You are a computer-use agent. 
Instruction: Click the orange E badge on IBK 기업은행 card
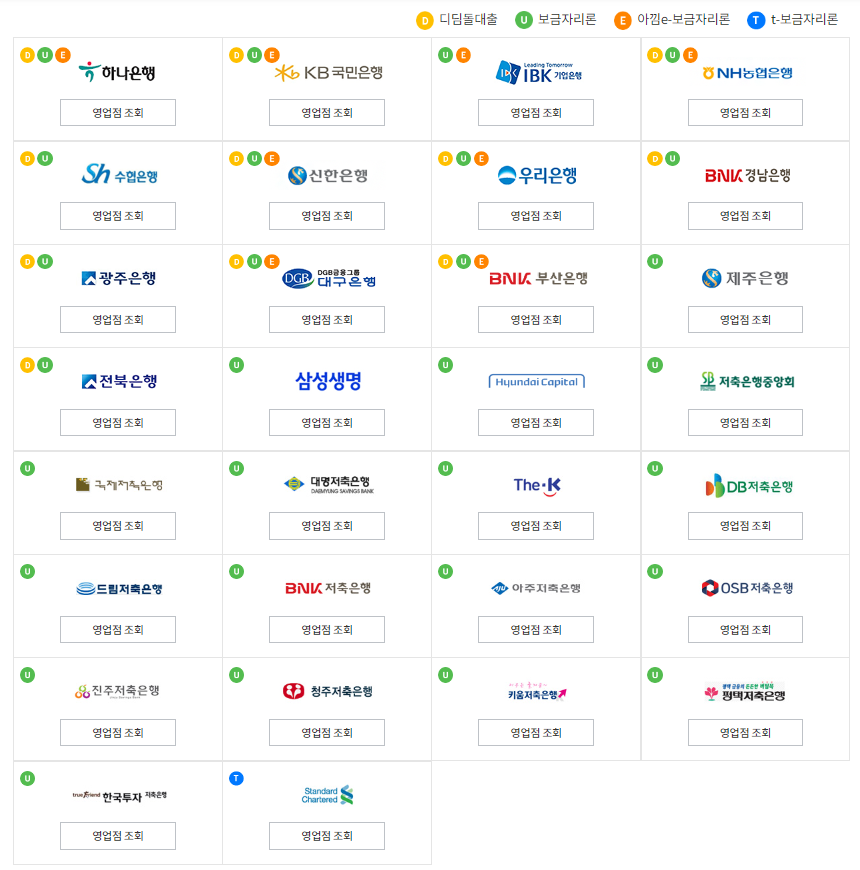pos(463,55)
